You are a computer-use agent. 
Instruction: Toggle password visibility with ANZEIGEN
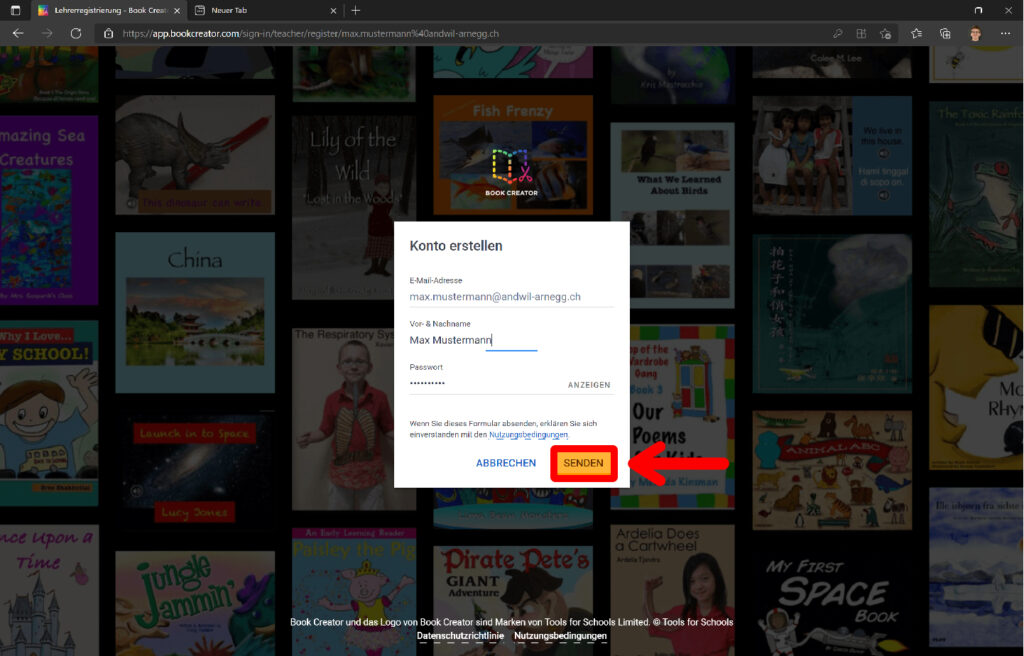[x=589, y=385]
